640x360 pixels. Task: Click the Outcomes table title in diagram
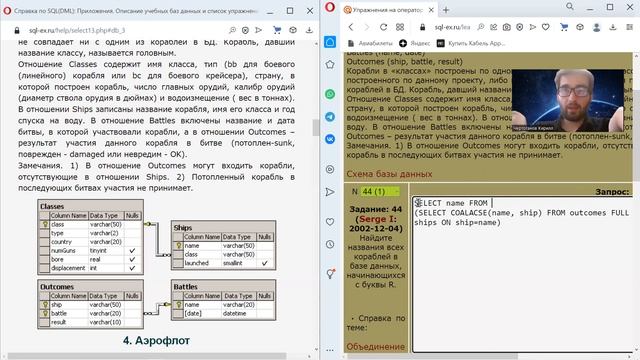point(57,287)
